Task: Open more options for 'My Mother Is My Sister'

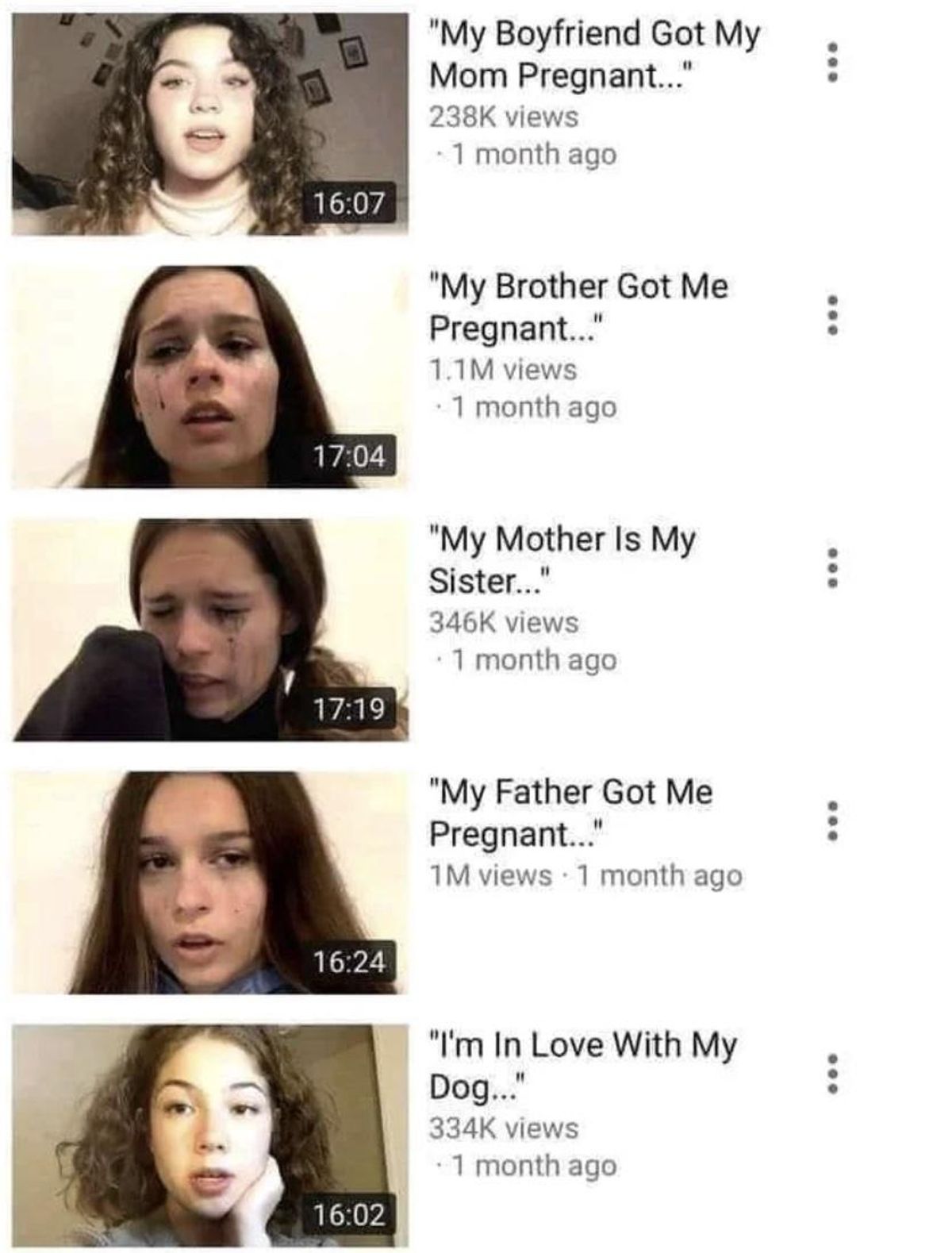Action: (x=831, y=567)
